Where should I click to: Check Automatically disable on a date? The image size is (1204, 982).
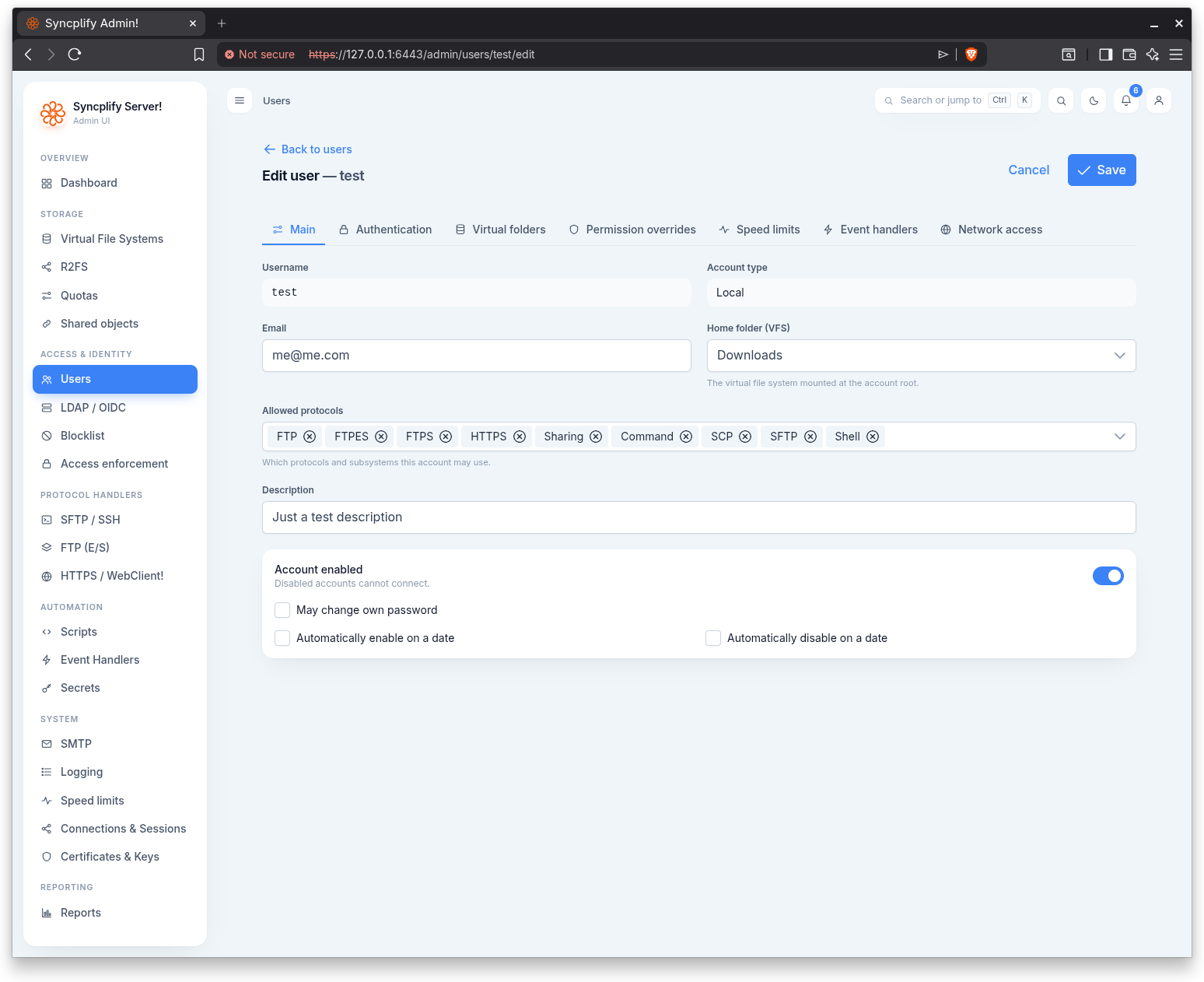pos(713,638)
